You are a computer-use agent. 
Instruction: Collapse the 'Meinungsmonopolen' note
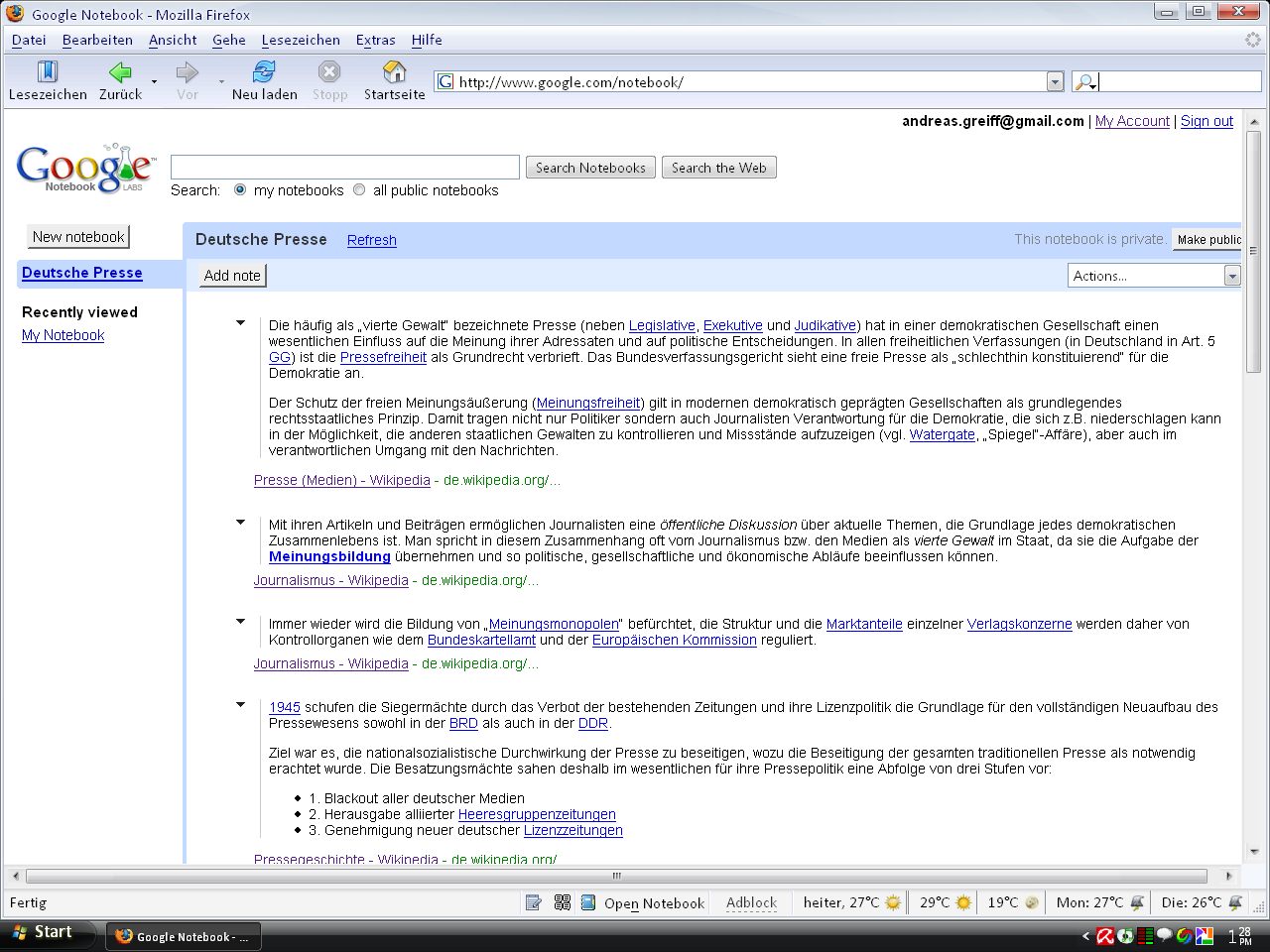[x=240, y=621]
